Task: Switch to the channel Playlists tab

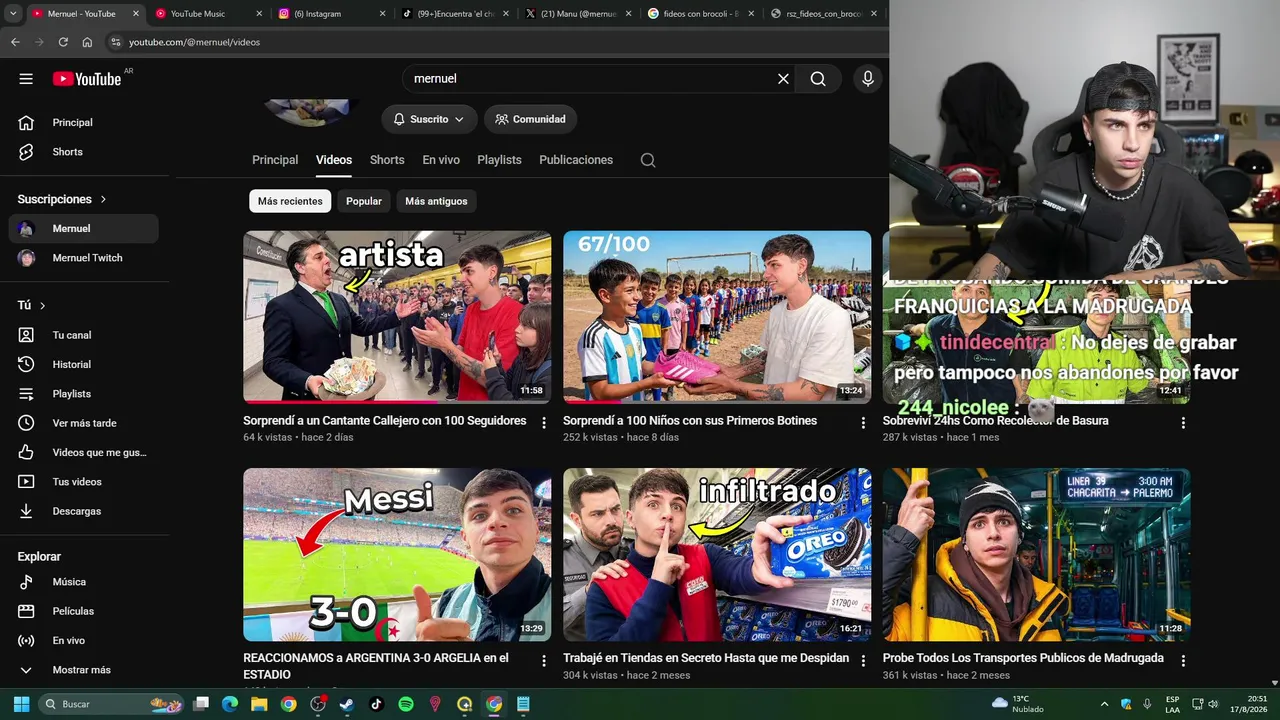Action: coord(499,160)
